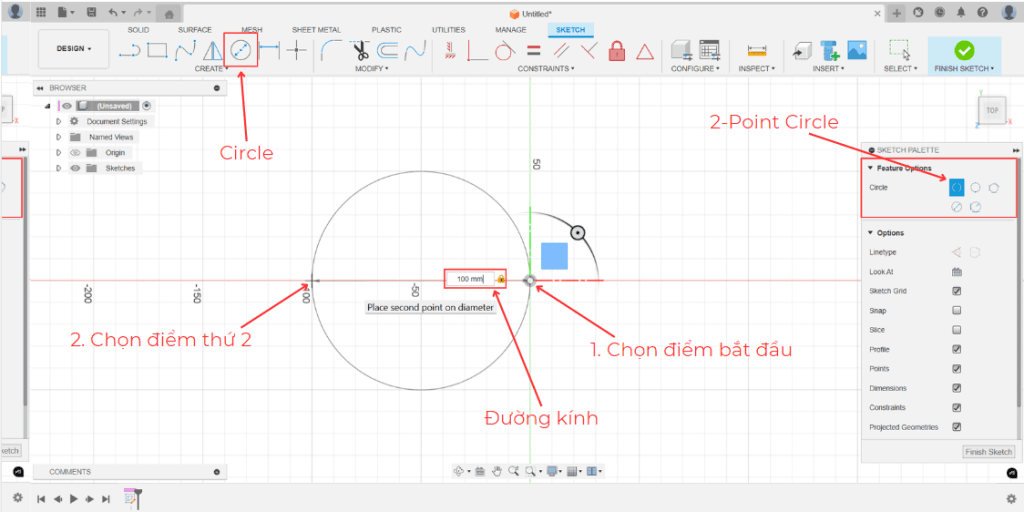The height and width of the screenshot is (512, 1024).
Task: Disable the Sketch Grid checkbox
Action: pos(957,291)
